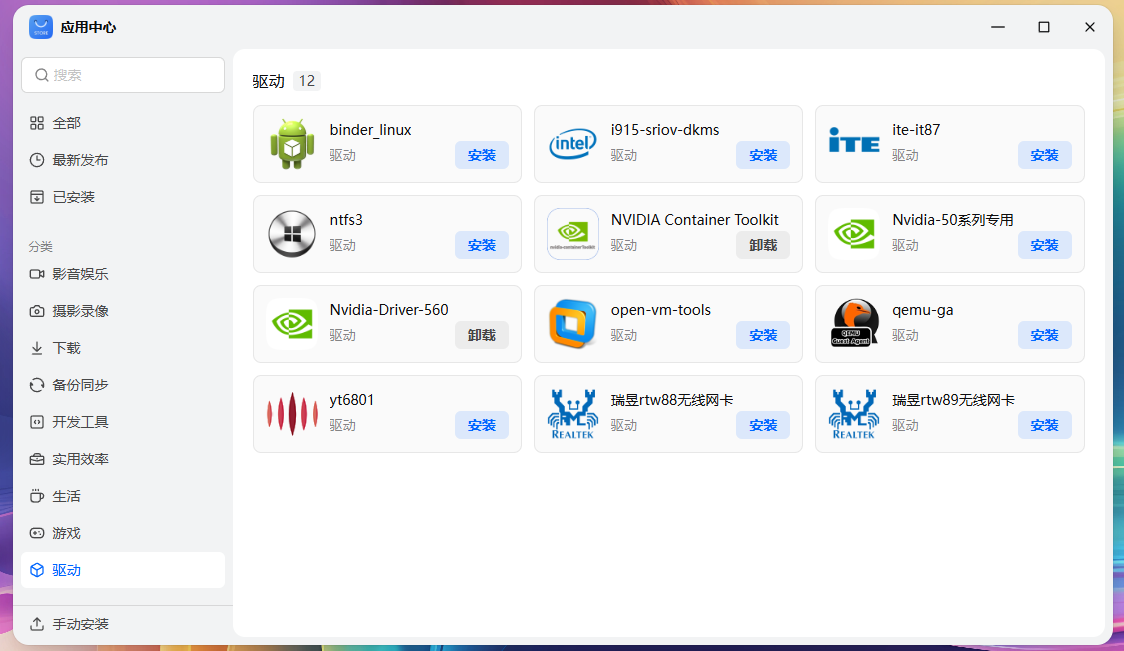This screenshot has height=651, width=1124.
Task: Click the open-vm-tools title text
Action: pyautogui.click(x=660, y=310)
